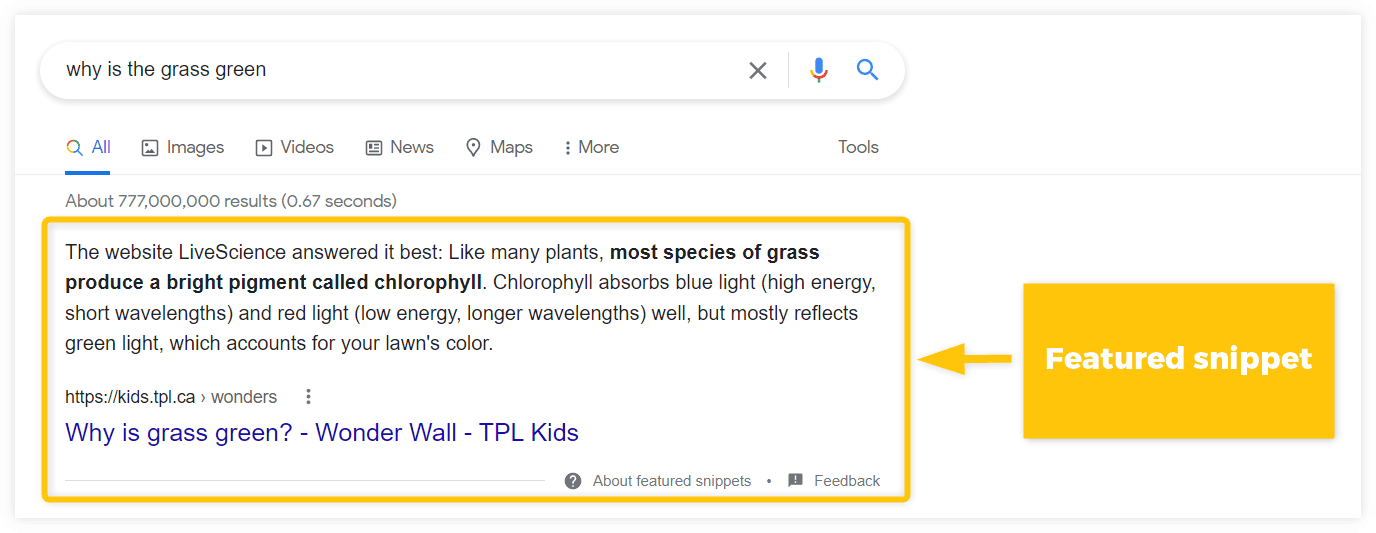Open the News results tab
Screen dimensions: 1376x533
point(411,148)
